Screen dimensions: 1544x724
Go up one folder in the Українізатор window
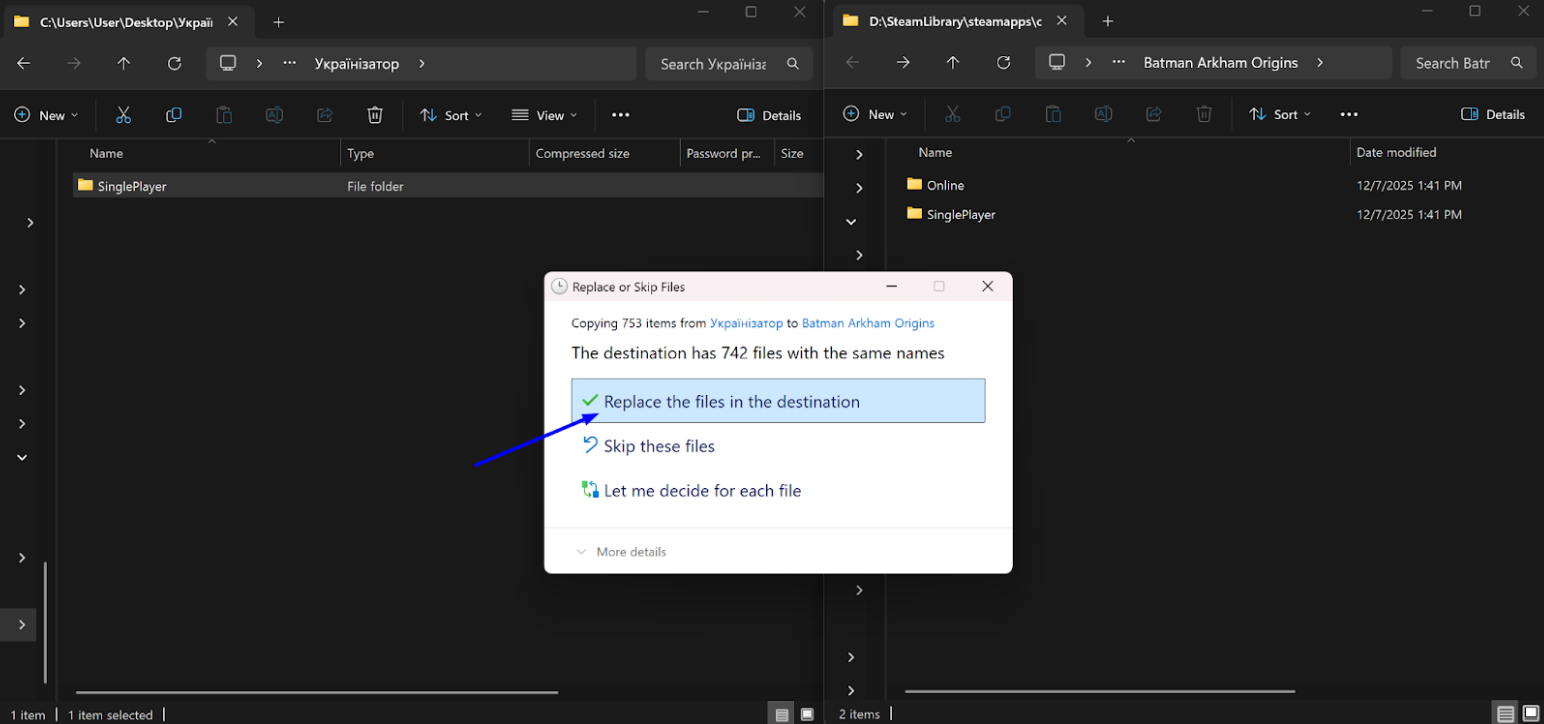pos(124,63)
